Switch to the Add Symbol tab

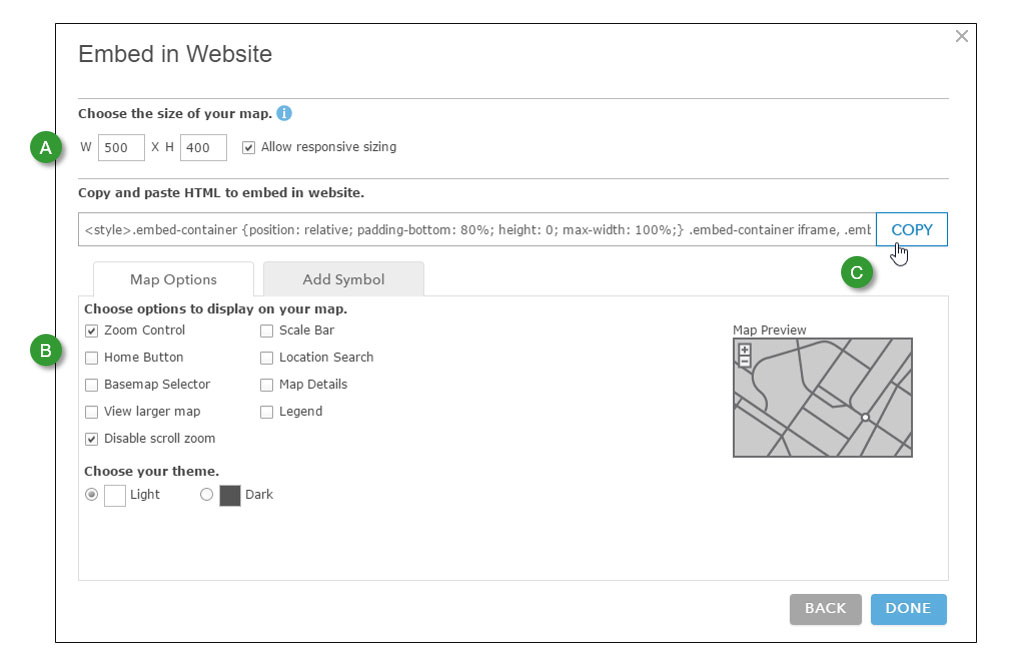343,280
